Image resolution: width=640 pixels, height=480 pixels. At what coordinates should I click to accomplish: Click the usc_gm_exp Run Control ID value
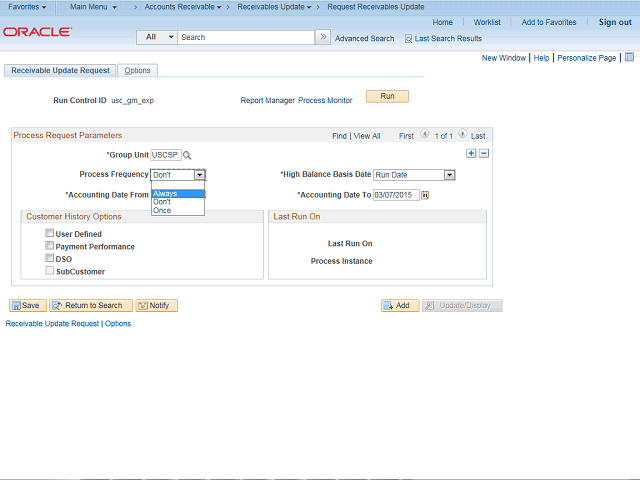[x=132, y=100]
